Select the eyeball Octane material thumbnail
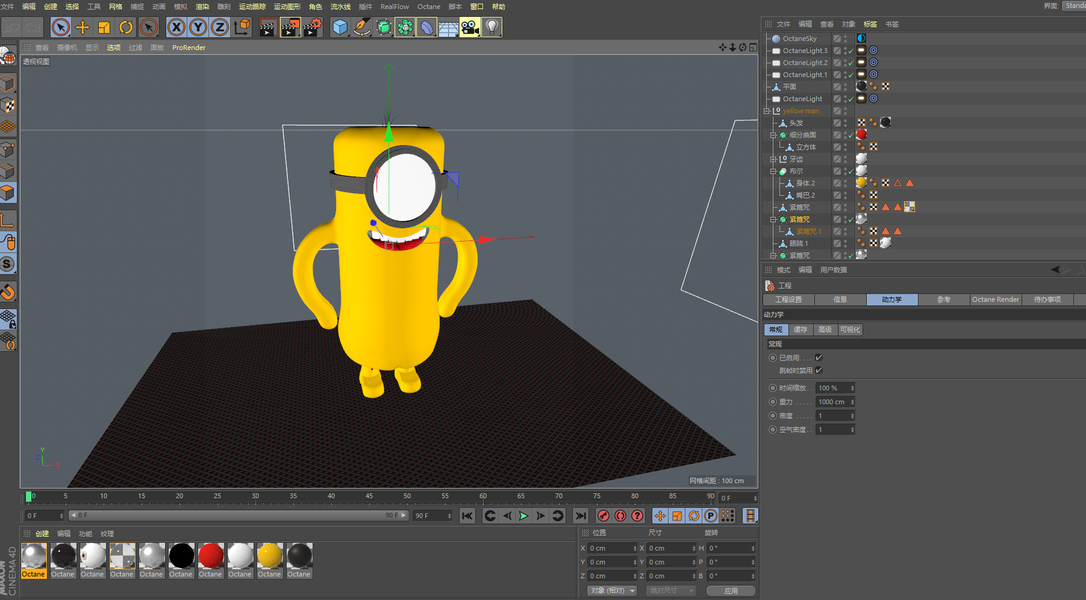The width and height of the screenshot is (1086, 600). [x=93, y=561]
